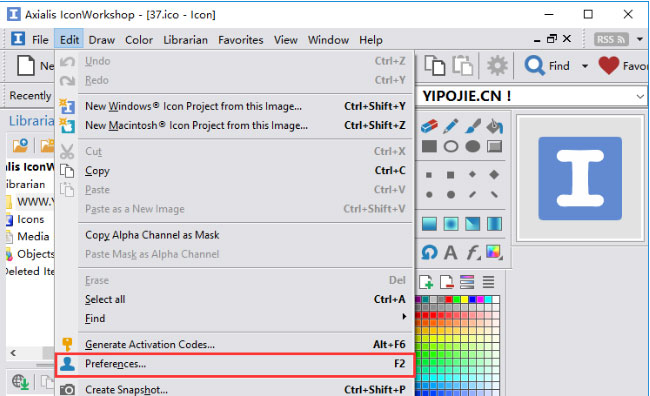650x396 pixels.
Task: Choose the filled ellipse shape tool
Action: click(473, 146)
